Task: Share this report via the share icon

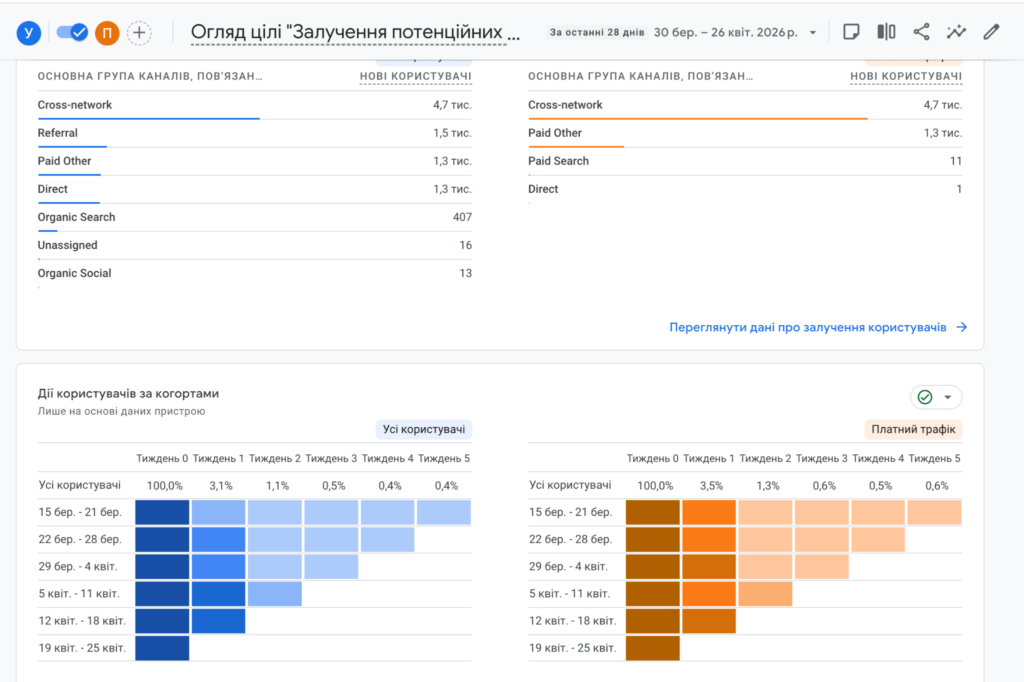Action: point(921,32)
